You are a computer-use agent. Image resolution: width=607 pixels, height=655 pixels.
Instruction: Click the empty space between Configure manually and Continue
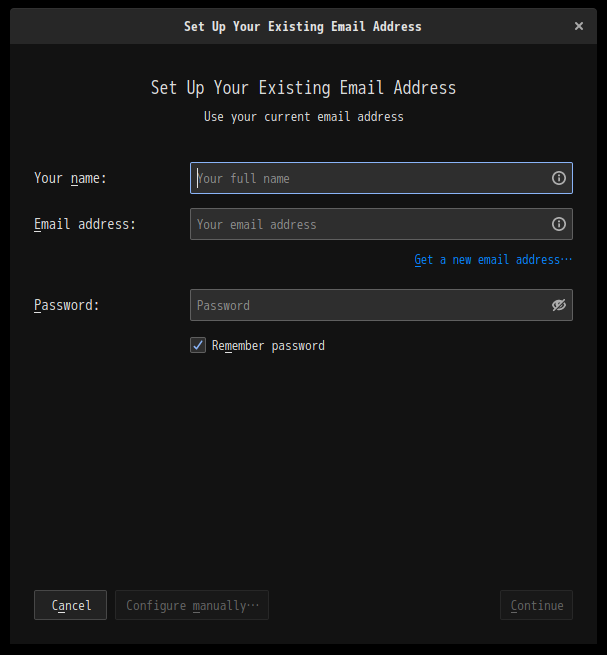click(x=384, y=605)
